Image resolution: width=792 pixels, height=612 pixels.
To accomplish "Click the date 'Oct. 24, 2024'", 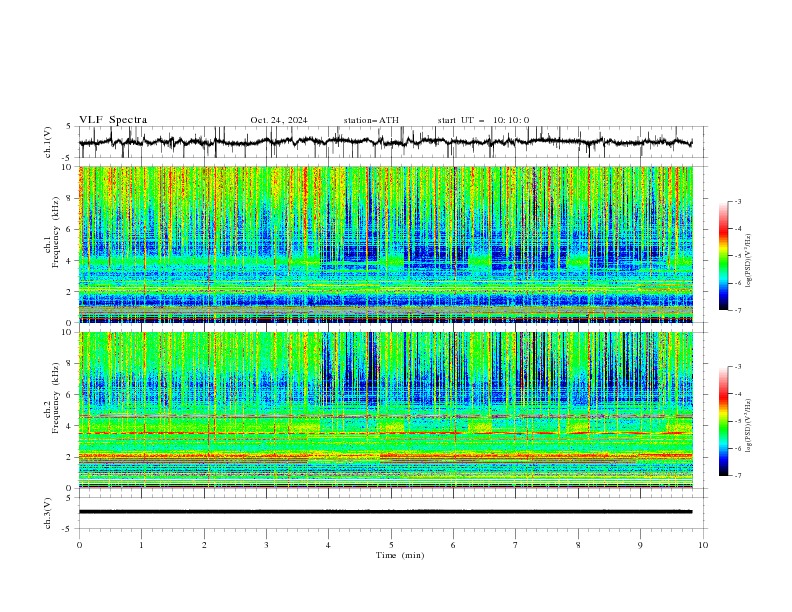I will point(279,120).
